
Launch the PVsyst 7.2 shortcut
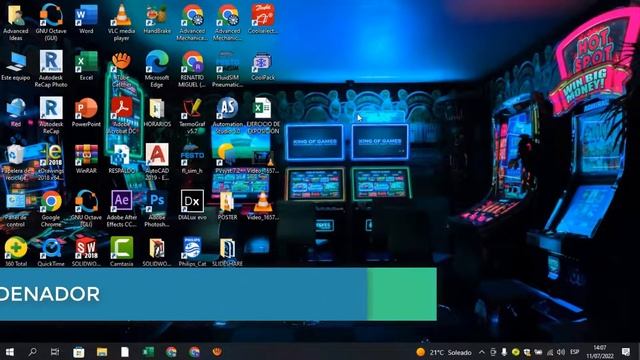[227, 159]
